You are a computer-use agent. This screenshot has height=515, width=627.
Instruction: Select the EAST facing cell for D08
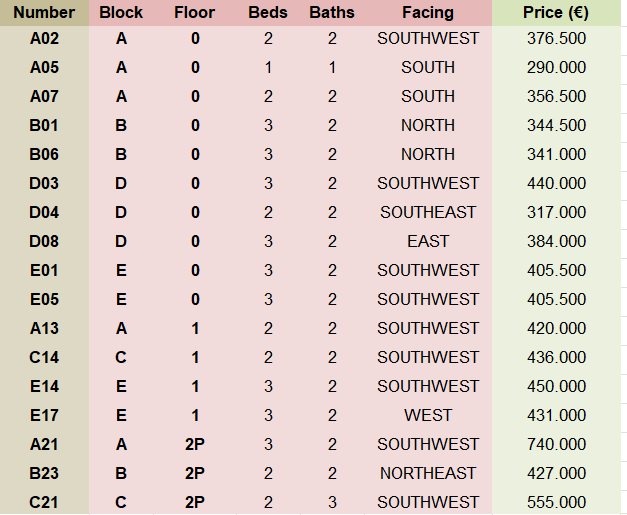click(x=428, y=241)
